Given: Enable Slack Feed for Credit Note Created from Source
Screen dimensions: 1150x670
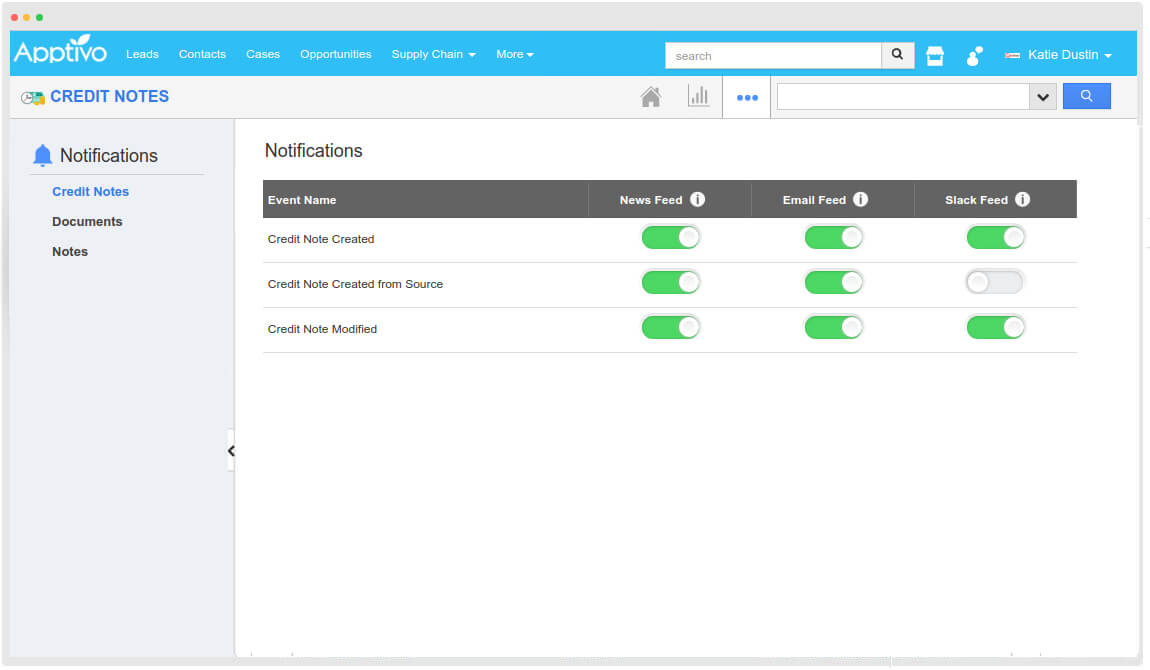Looking at the screenshot, I should coord(995,283).
